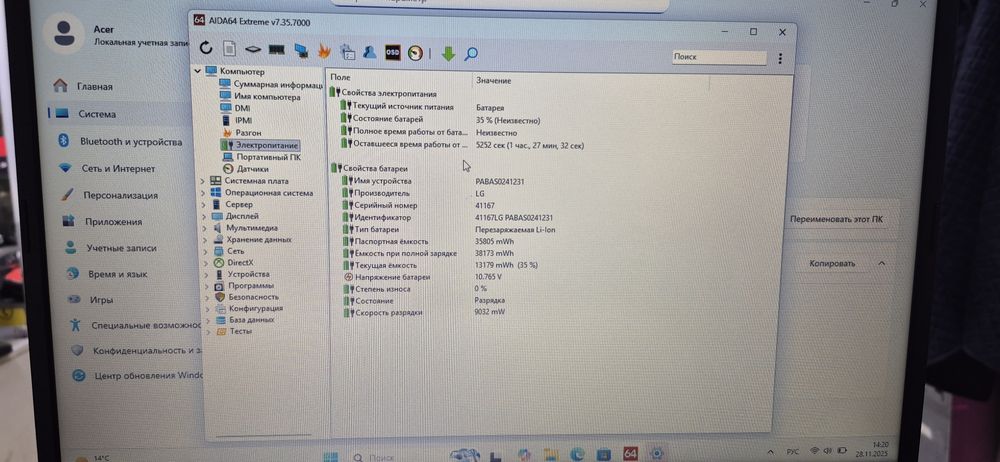Open Персонализация in Settings sidebar

click(x=120, y=195)
